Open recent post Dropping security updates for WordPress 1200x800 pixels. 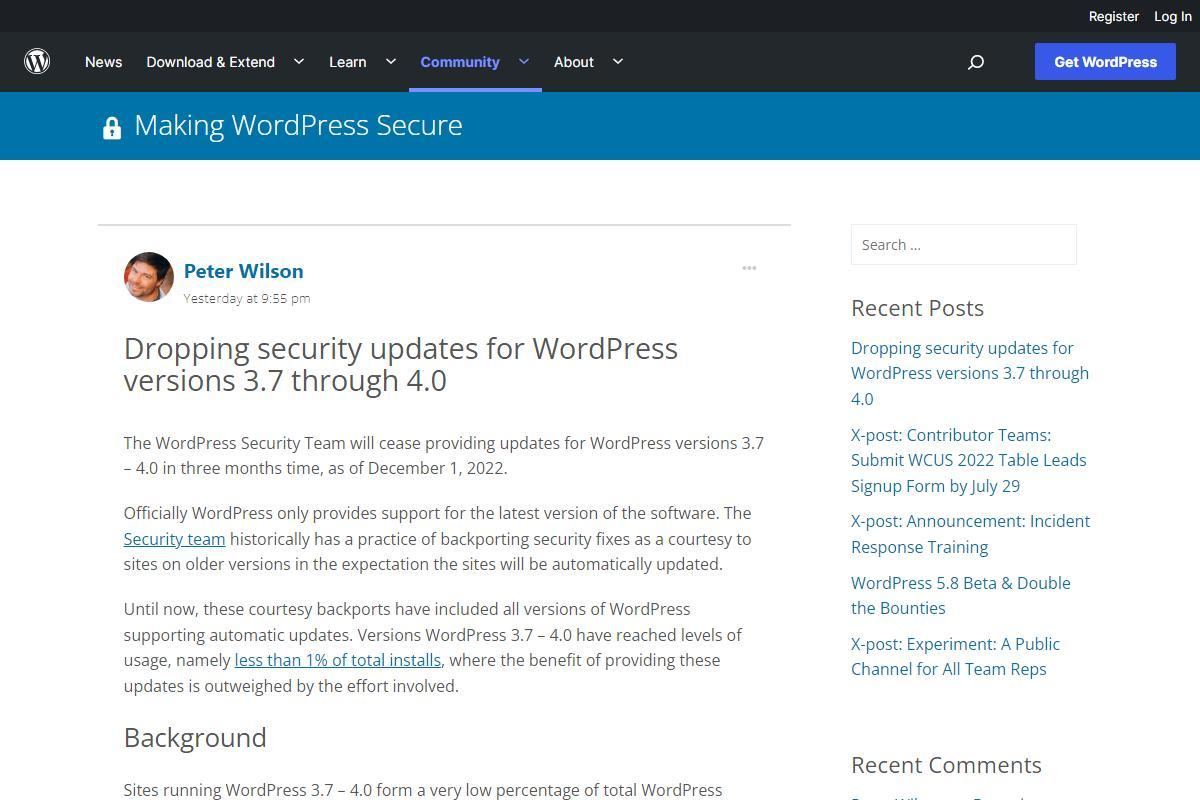point(970,373)
